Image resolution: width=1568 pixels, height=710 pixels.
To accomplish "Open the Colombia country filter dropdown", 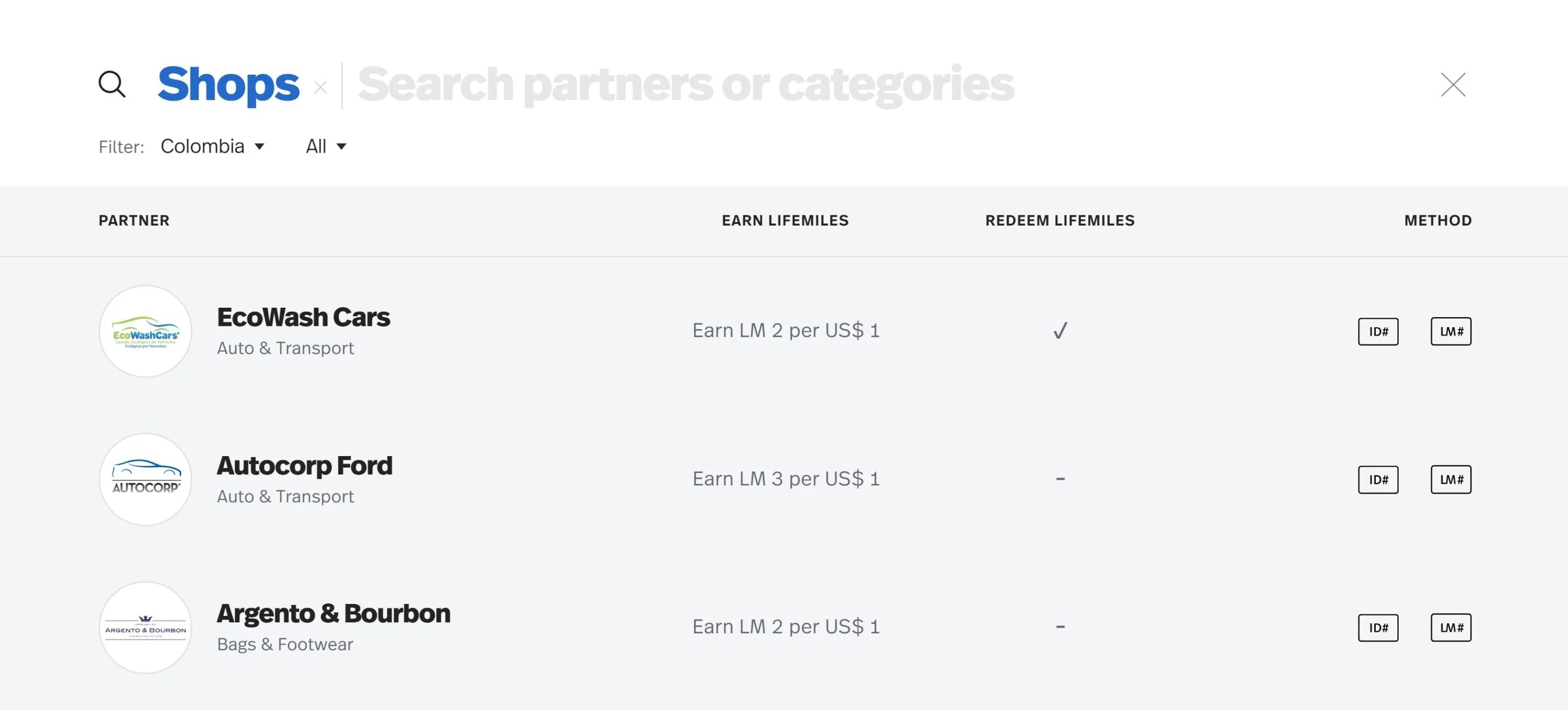I will [x=212, y=146].
